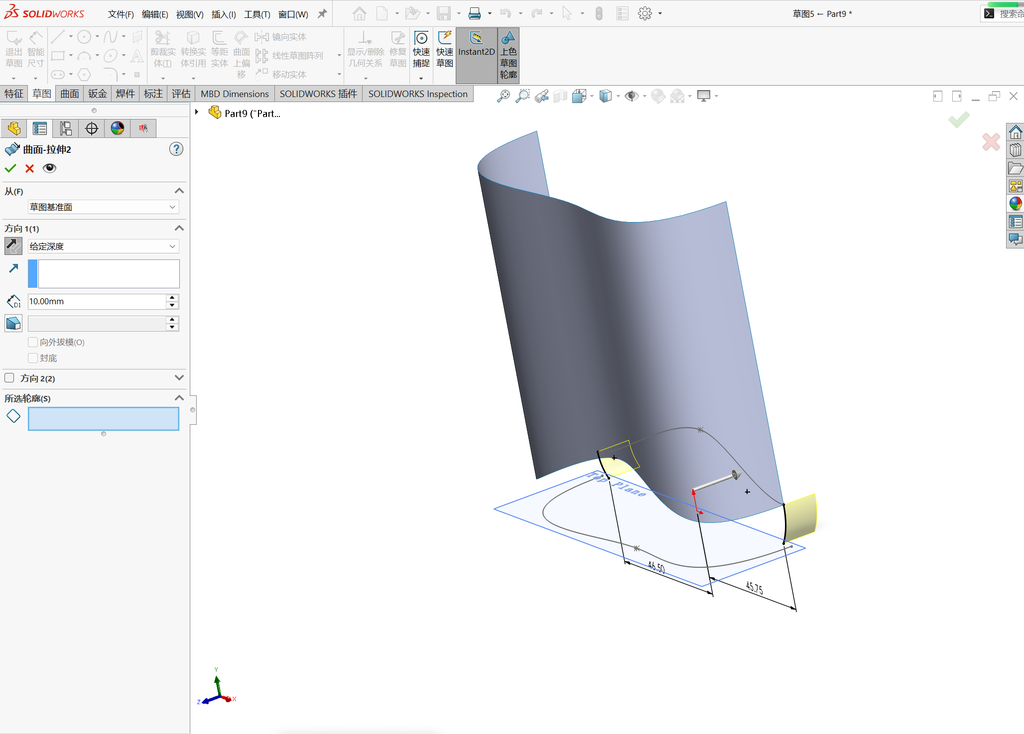Viewport: 1024px width, 734px height.
Task: Open the FeatureManager design tree tab
Action: pyautogui.click(x=14, y=129)
